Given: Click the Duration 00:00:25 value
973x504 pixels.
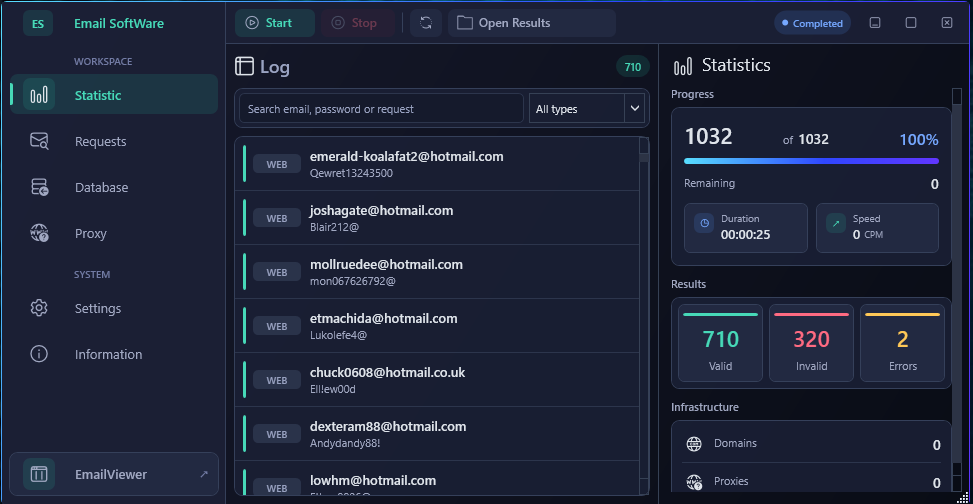Looking at the screenshot, I should point(745,235).
